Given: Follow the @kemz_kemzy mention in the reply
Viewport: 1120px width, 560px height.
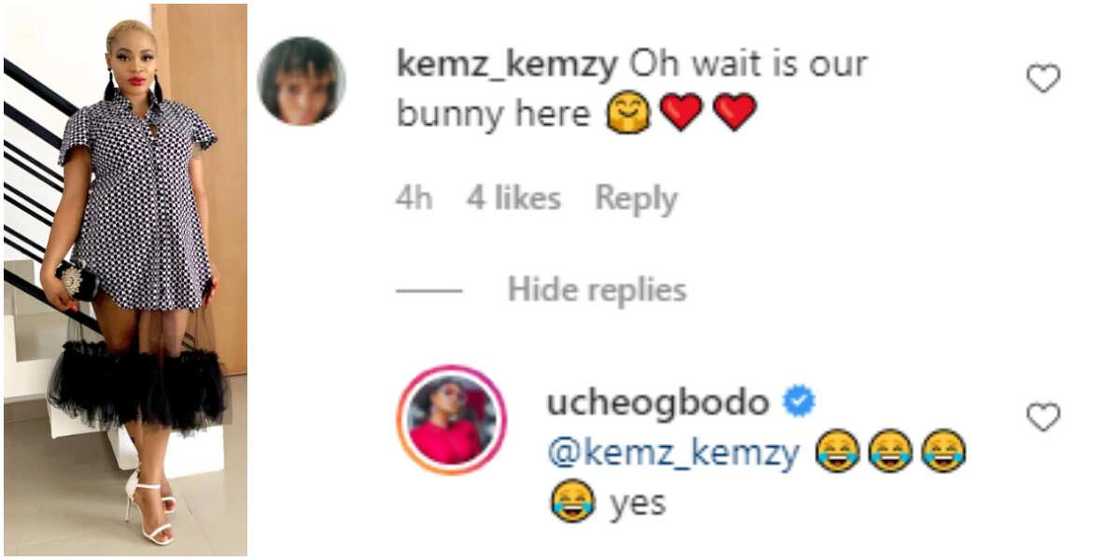Looking at the screenshot, I should tap(673, 454).
